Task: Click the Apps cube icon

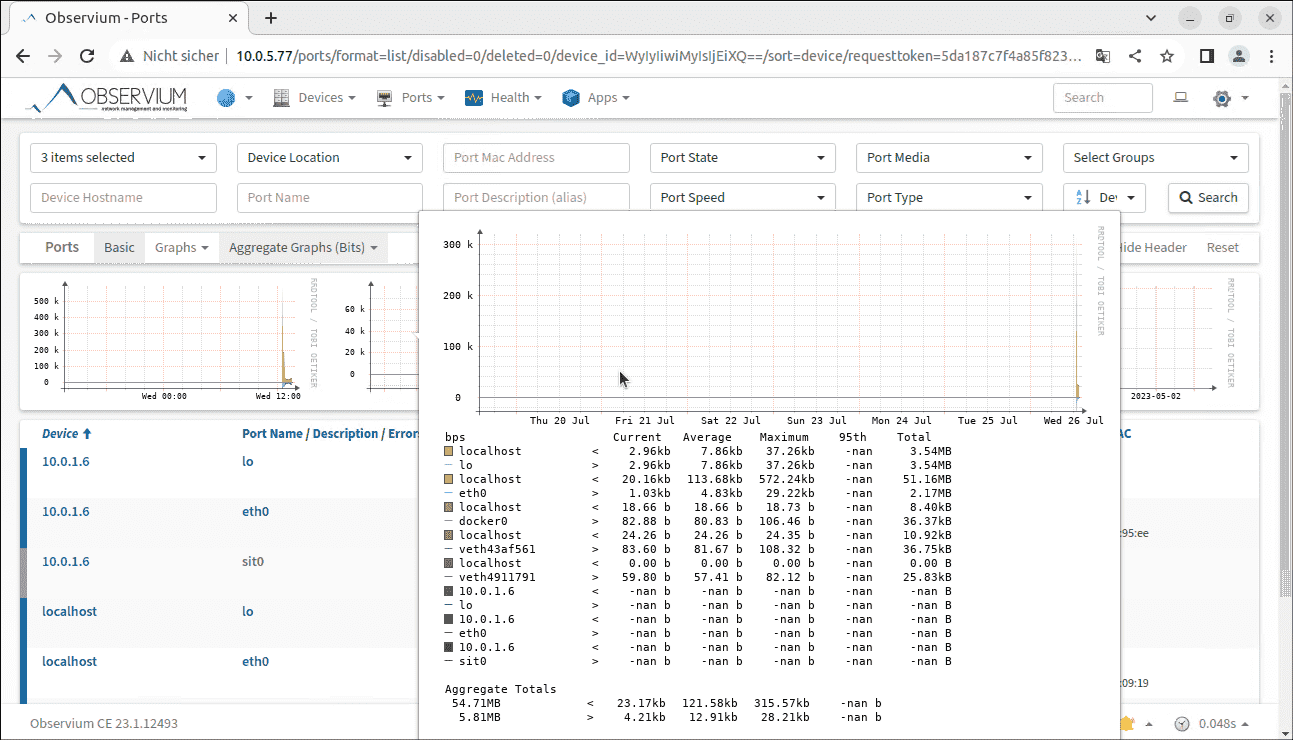Action: pyautogui.click(x=570, y=97)
